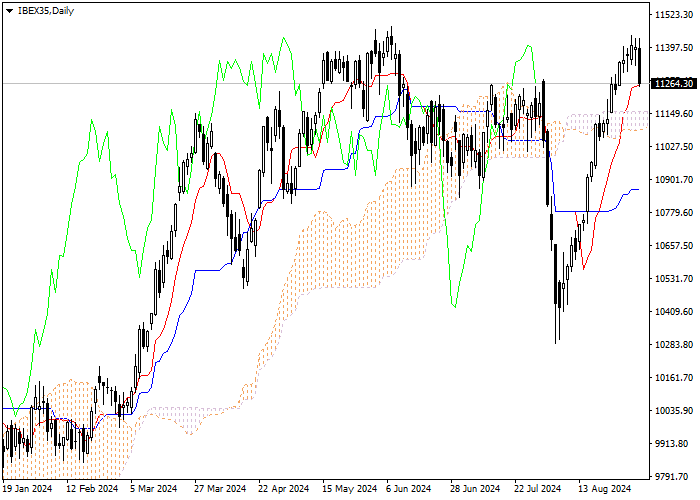Click the 10409.60 price level
Screen dimensions: 700x500
(674, 312)
